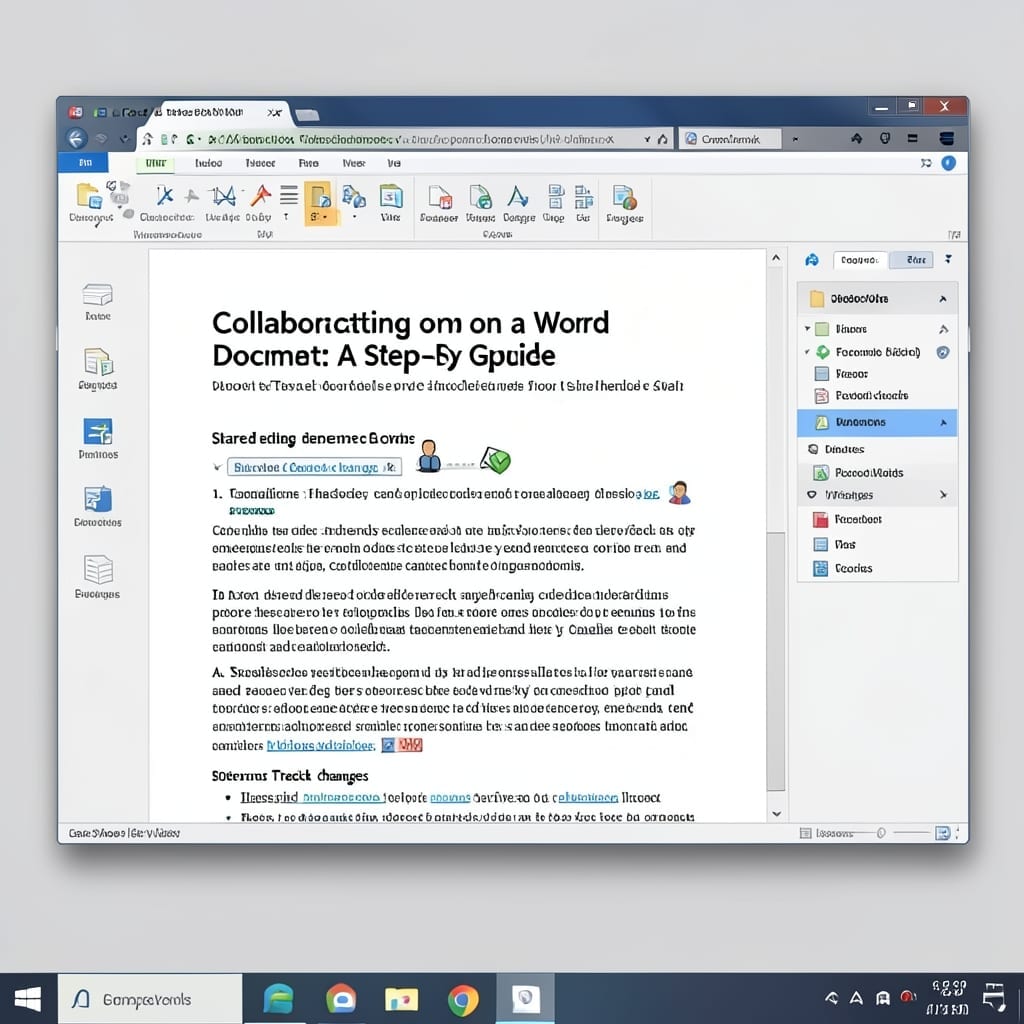Open Chrome from the taskbar
Screen dimensions: 1024x1024
point(463,1000)
